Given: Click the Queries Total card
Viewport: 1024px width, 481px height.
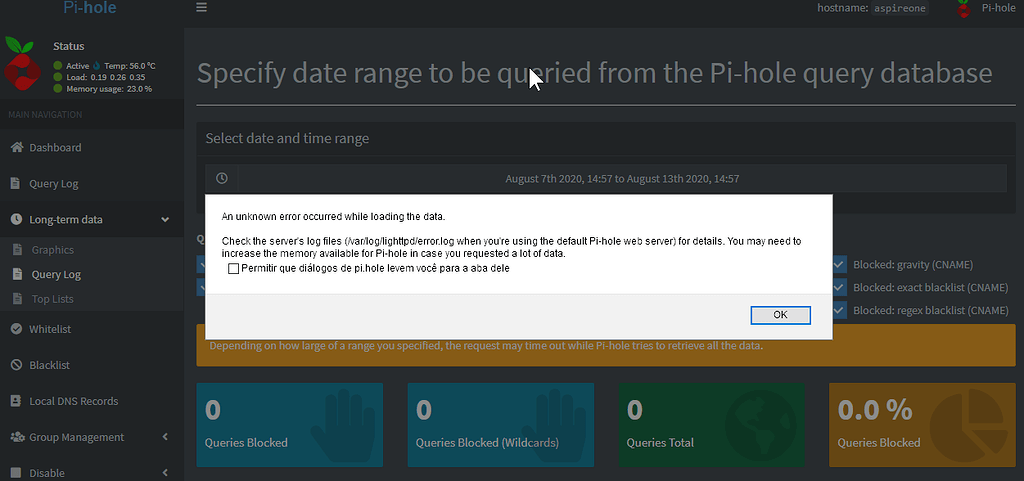Looking at the screenshot, I should point(712,425).
